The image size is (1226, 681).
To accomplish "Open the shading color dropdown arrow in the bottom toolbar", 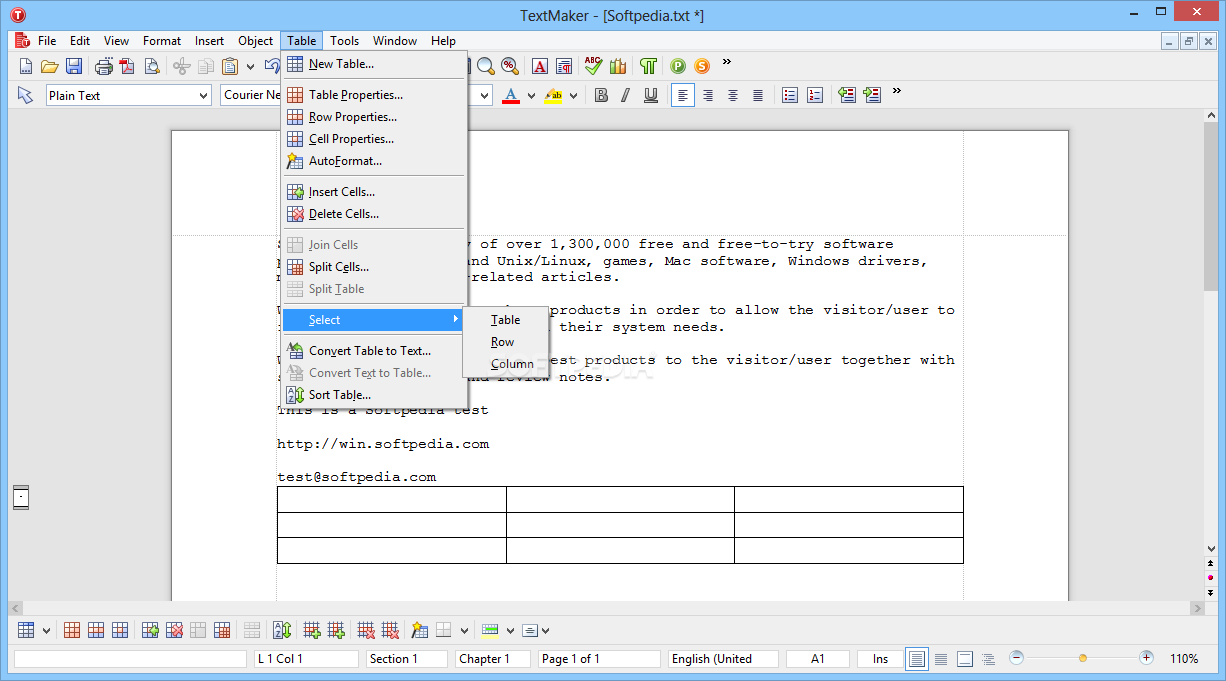I will tap(510, 630).
